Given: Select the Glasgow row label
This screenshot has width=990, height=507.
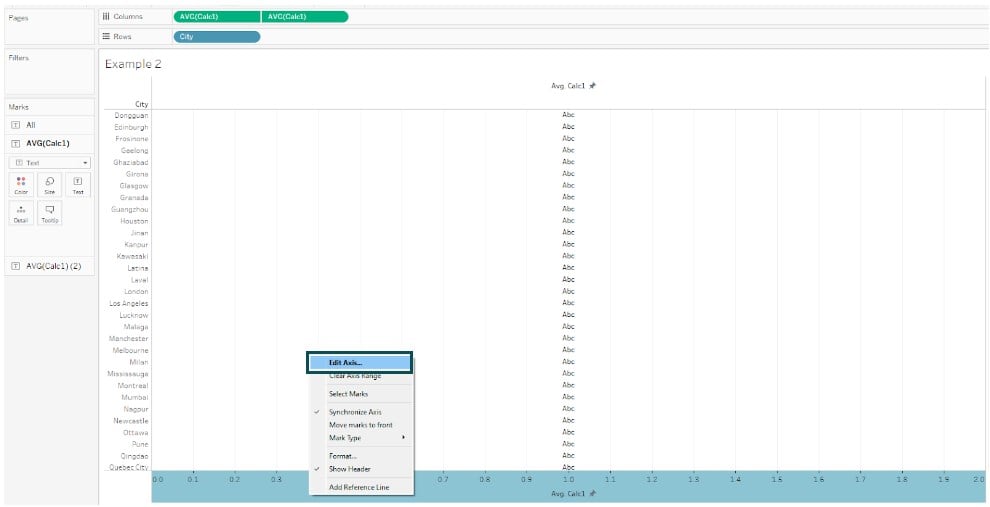Looking at the screenshot, I should click(x=134, y=186).
